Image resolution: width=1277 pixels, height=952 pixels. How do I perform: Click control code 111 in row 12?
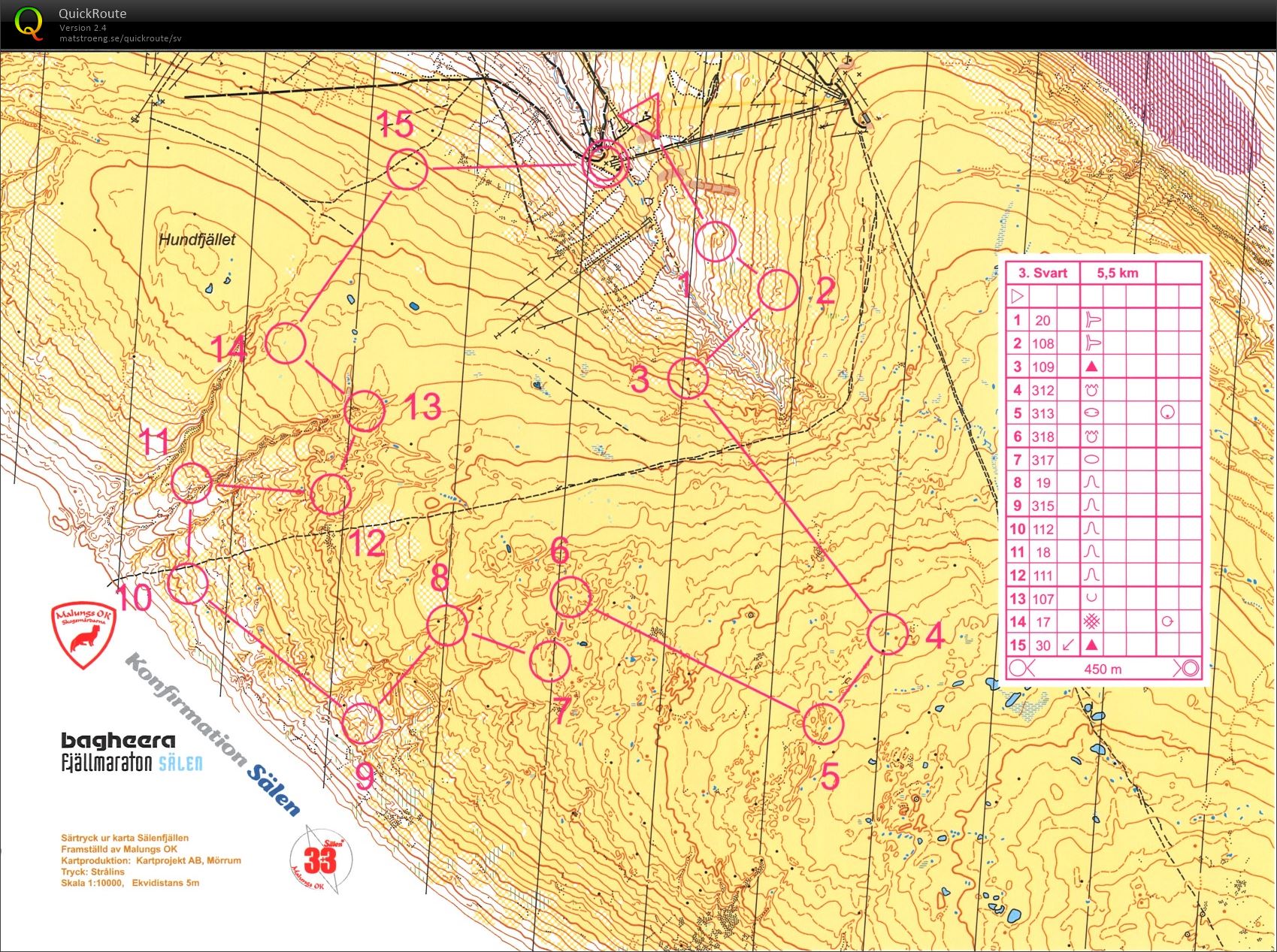[1043, 576]
